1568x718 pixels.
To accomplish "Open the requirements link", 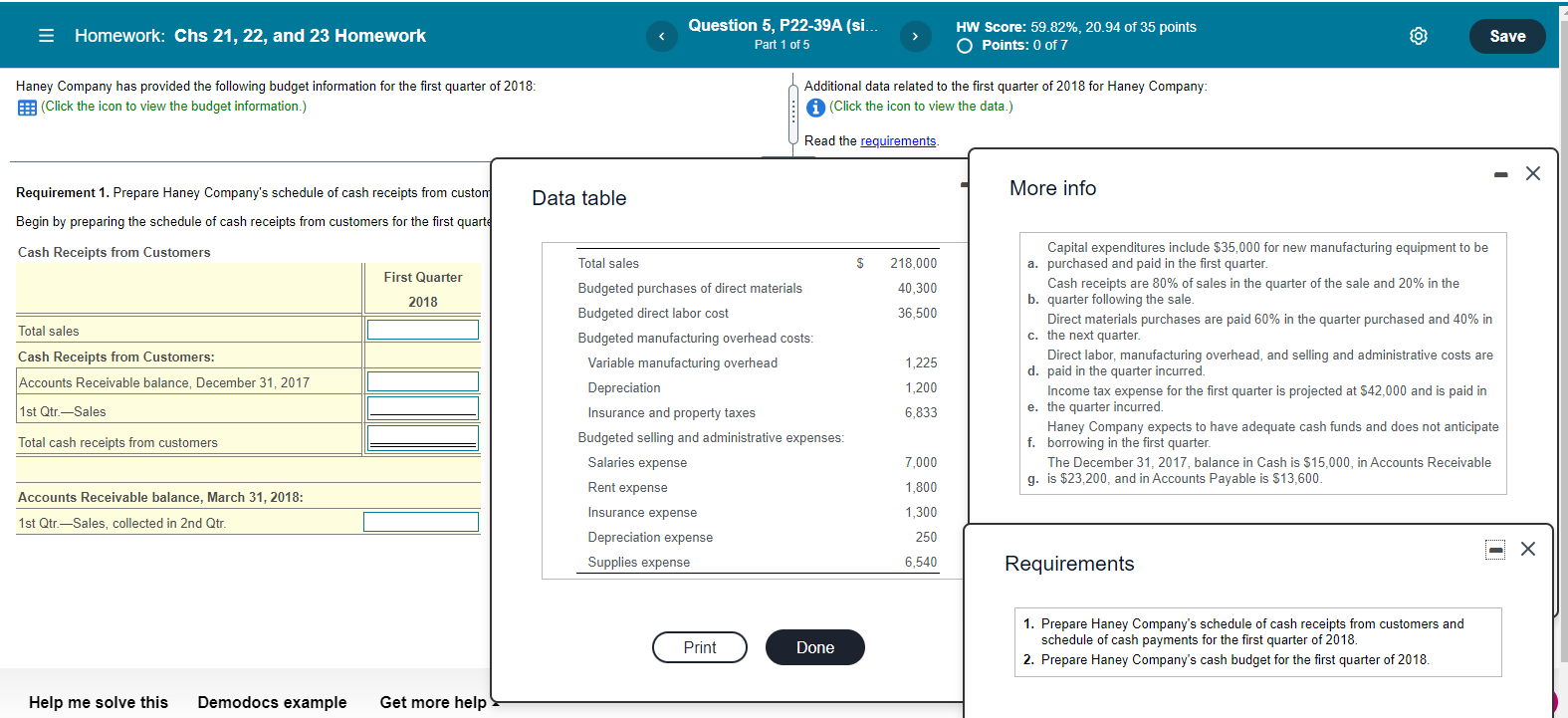I will tap(898, 141).
